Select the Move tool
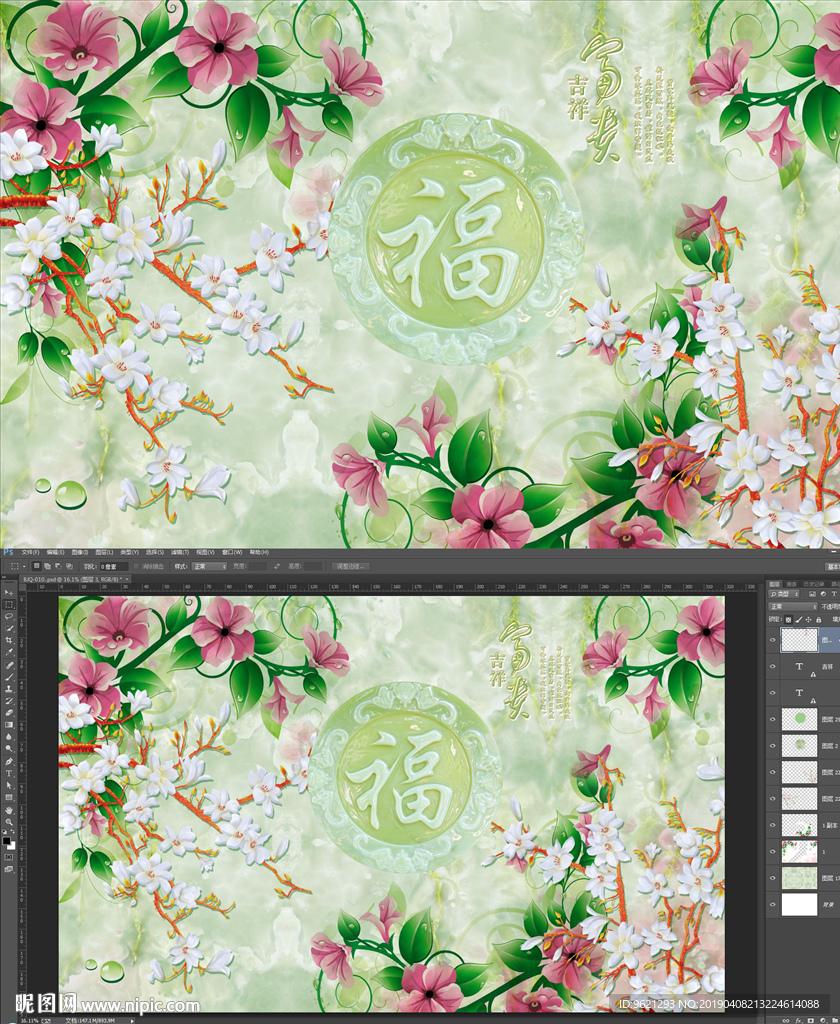 pyautogui.click(x=8, y=592)
